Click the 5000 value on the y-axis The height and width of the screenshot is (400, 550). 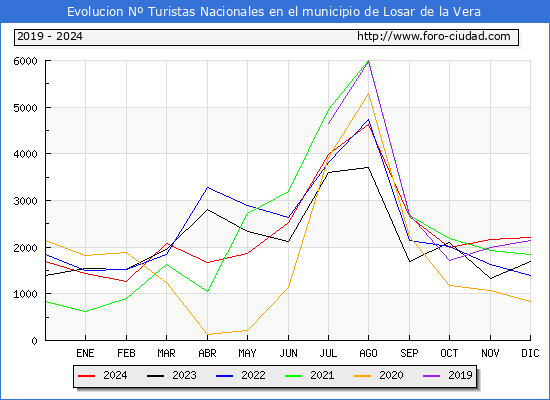point(25,108)
